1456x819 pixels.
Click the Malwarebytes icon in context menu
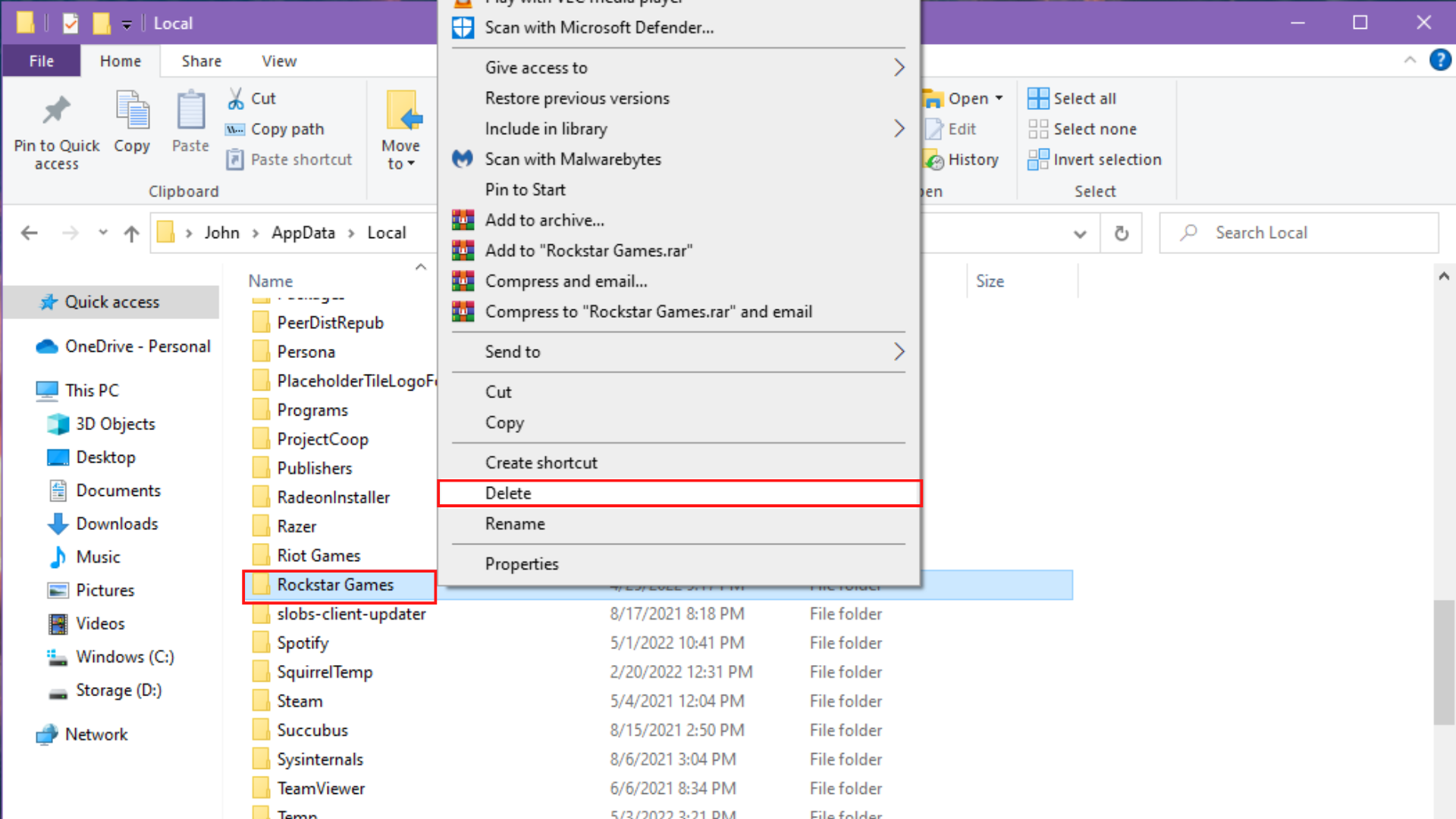pos(463,159)
